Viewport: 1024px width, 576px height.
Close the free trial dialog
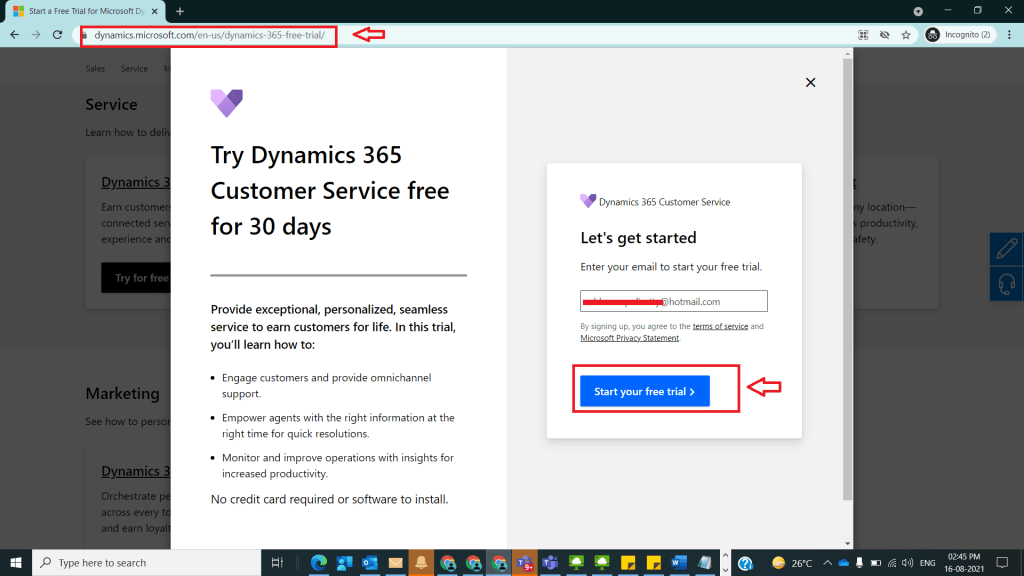[810, 83]
